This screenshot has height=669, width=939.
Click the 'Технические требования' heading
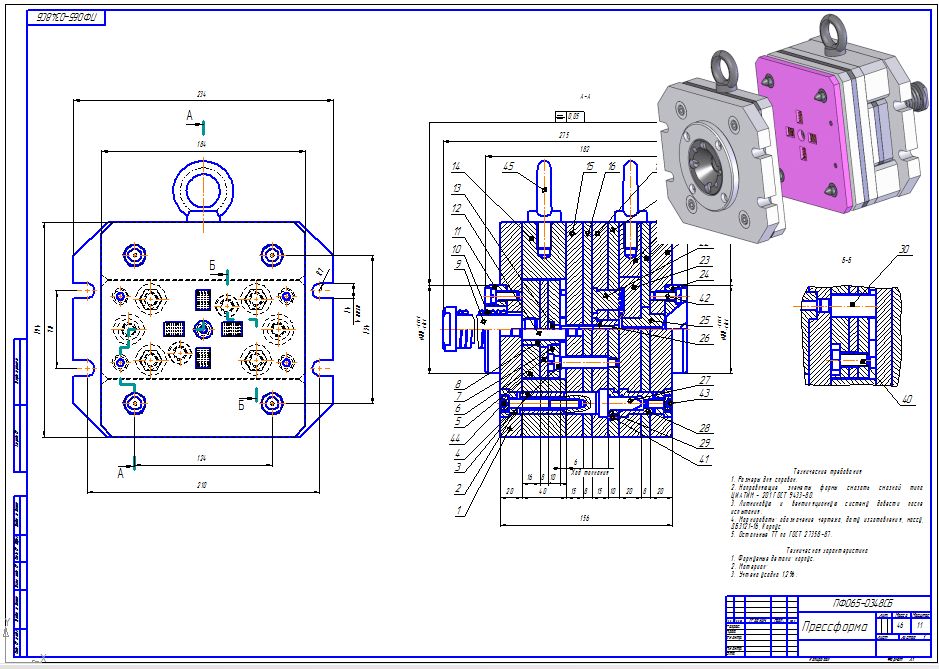click(828, 472)
